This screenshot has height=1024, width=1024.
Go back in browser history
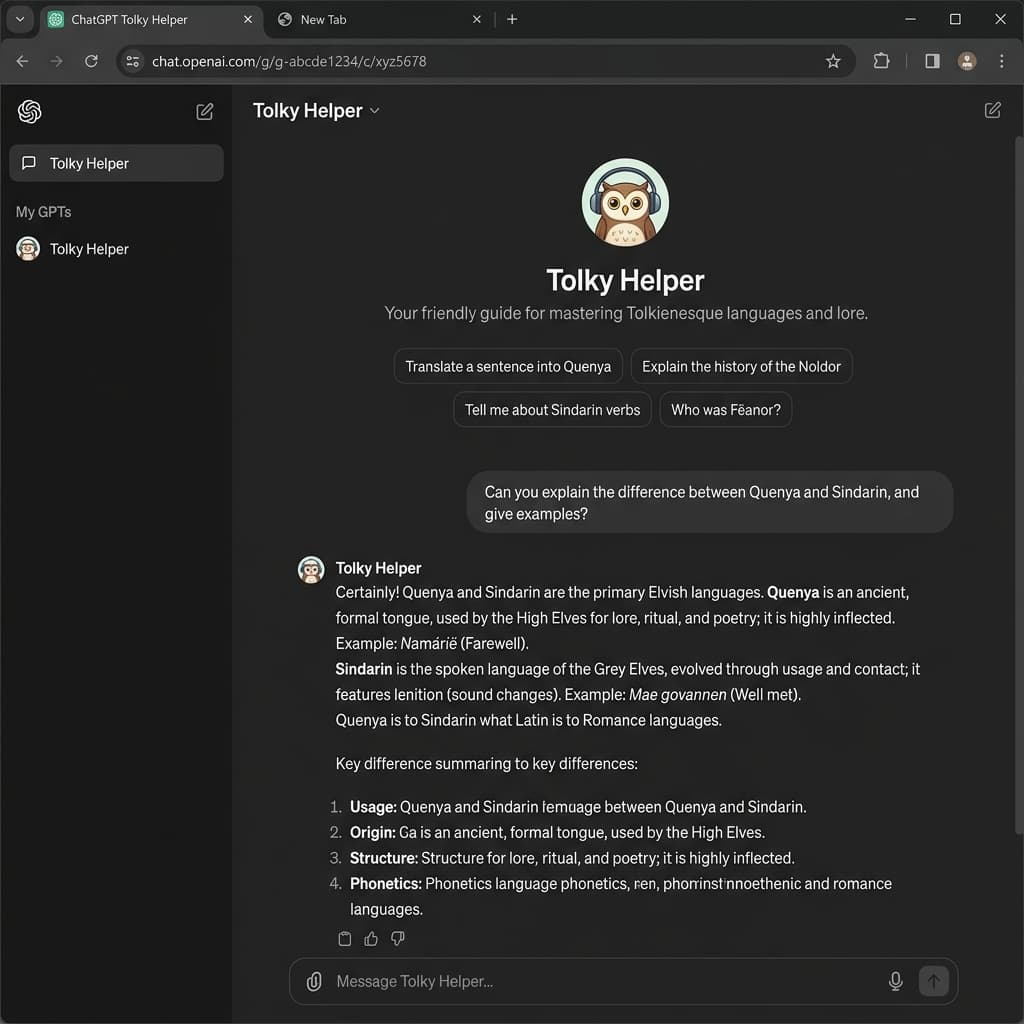[x=22, y=61]
